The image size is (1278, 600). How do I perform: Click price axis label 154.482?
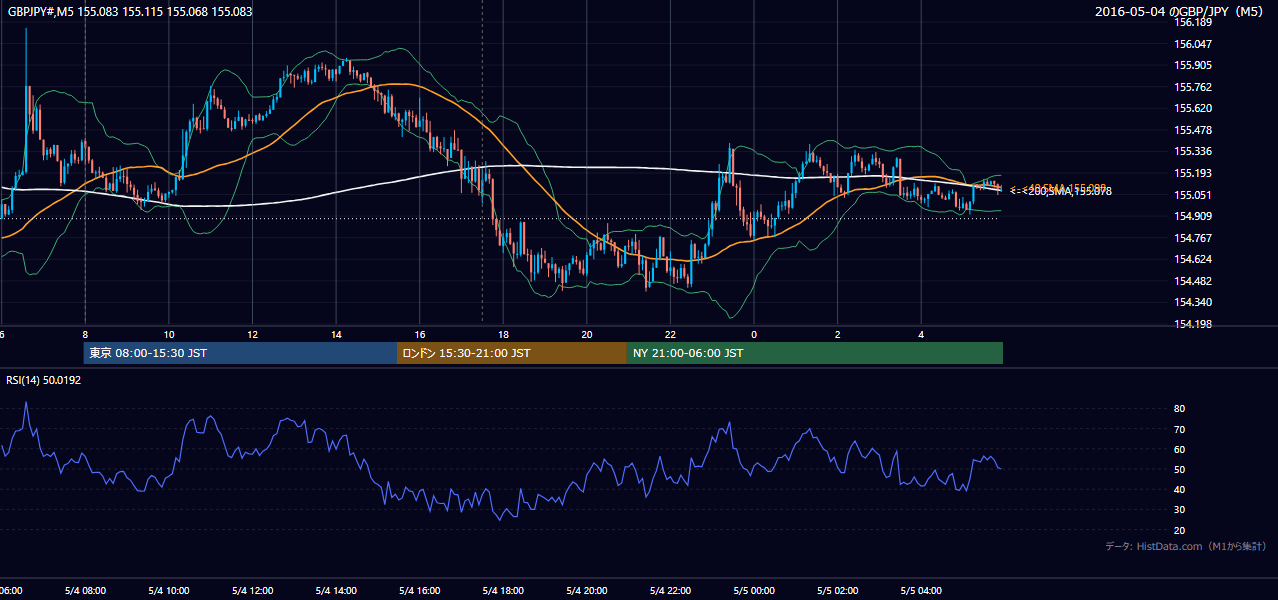pos(1194,281)
